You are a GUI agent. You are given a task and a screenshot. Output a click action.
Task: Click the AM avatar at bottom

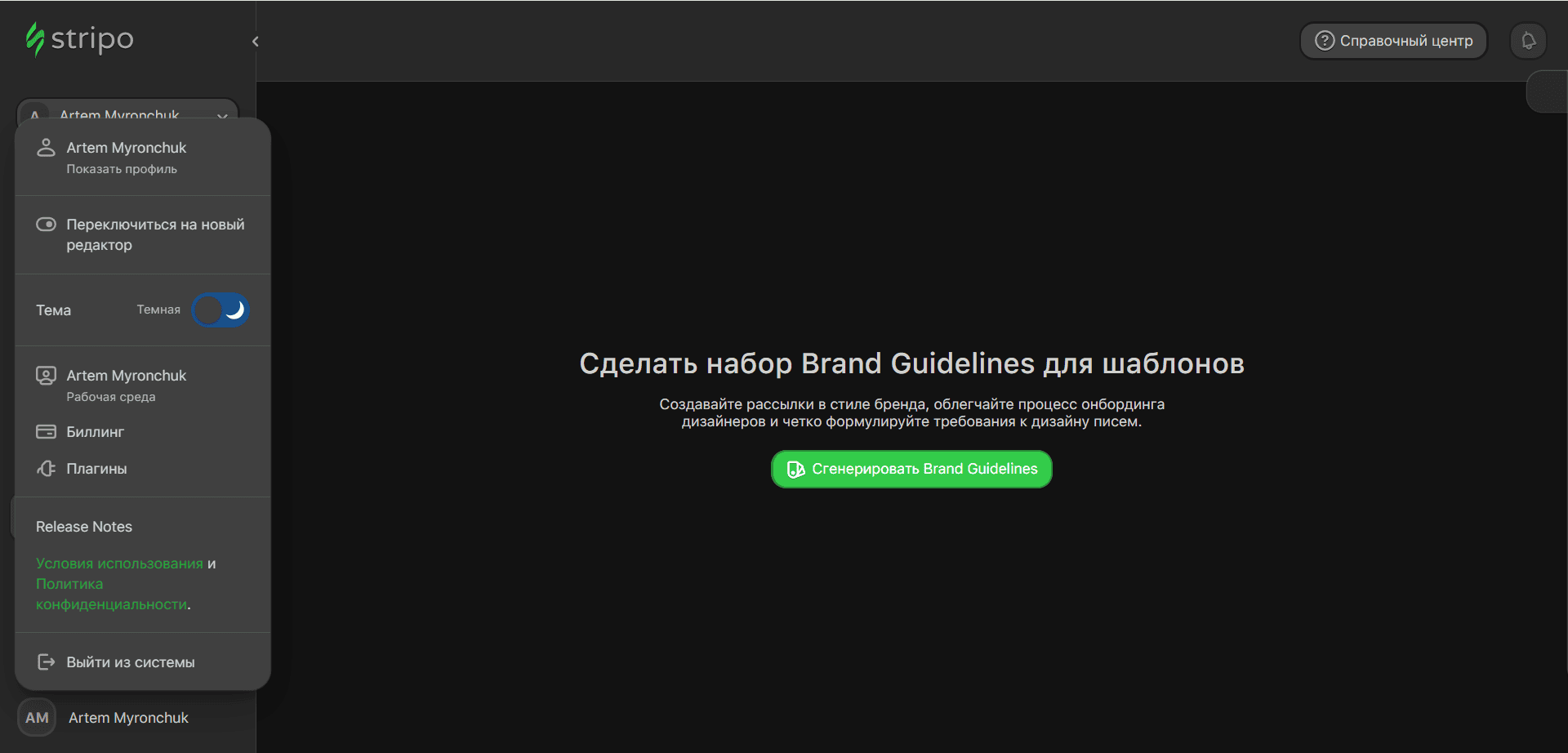tap(37, 718)
